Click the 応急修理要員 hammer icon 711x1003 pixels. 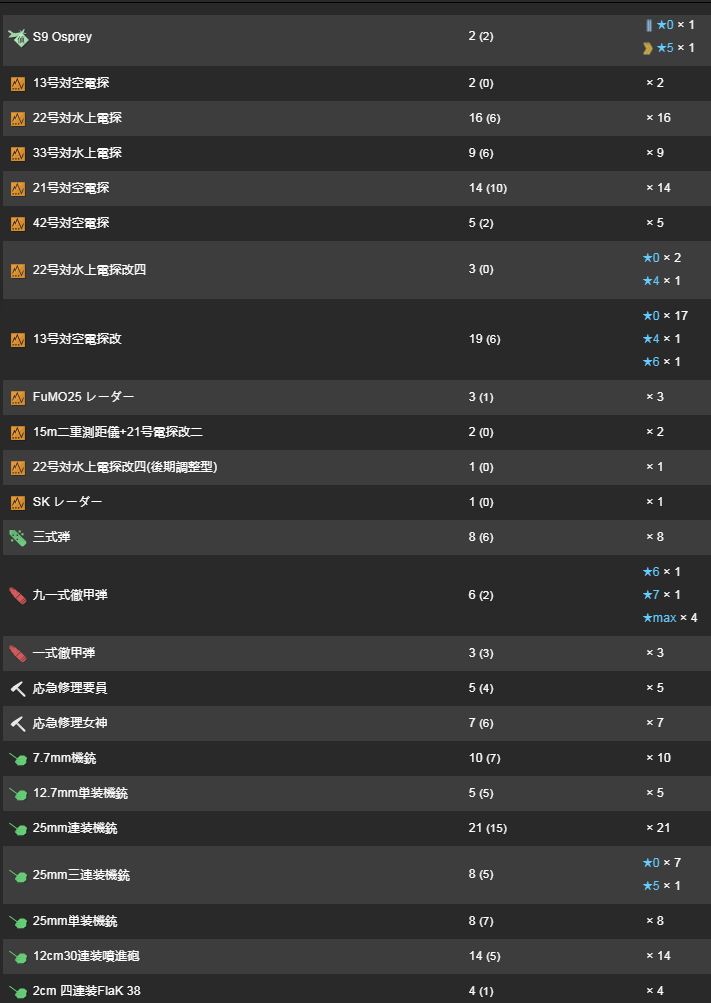pyautogui.click(x=18, y=689)
